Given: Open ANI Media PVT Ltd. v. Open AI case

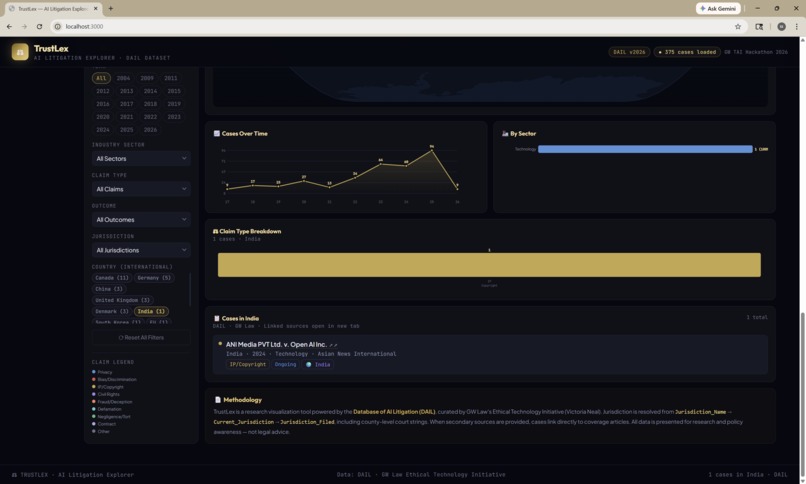Looking at the screenshot, I should pos(276,345).
